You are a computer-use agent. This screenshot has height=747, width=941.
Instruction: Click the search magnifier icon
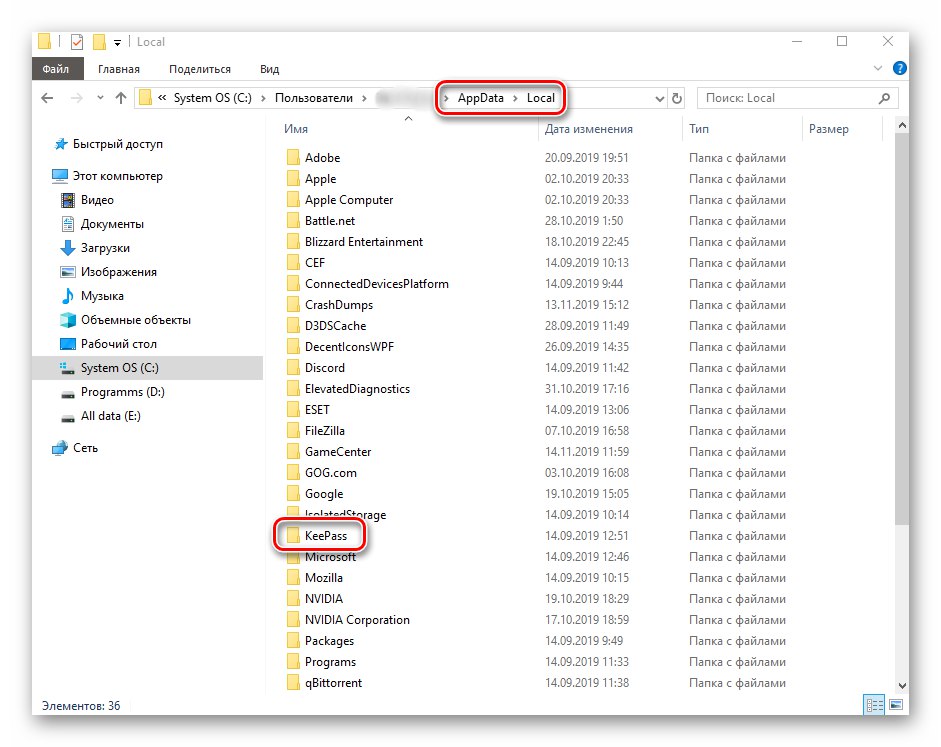point(882,97)
